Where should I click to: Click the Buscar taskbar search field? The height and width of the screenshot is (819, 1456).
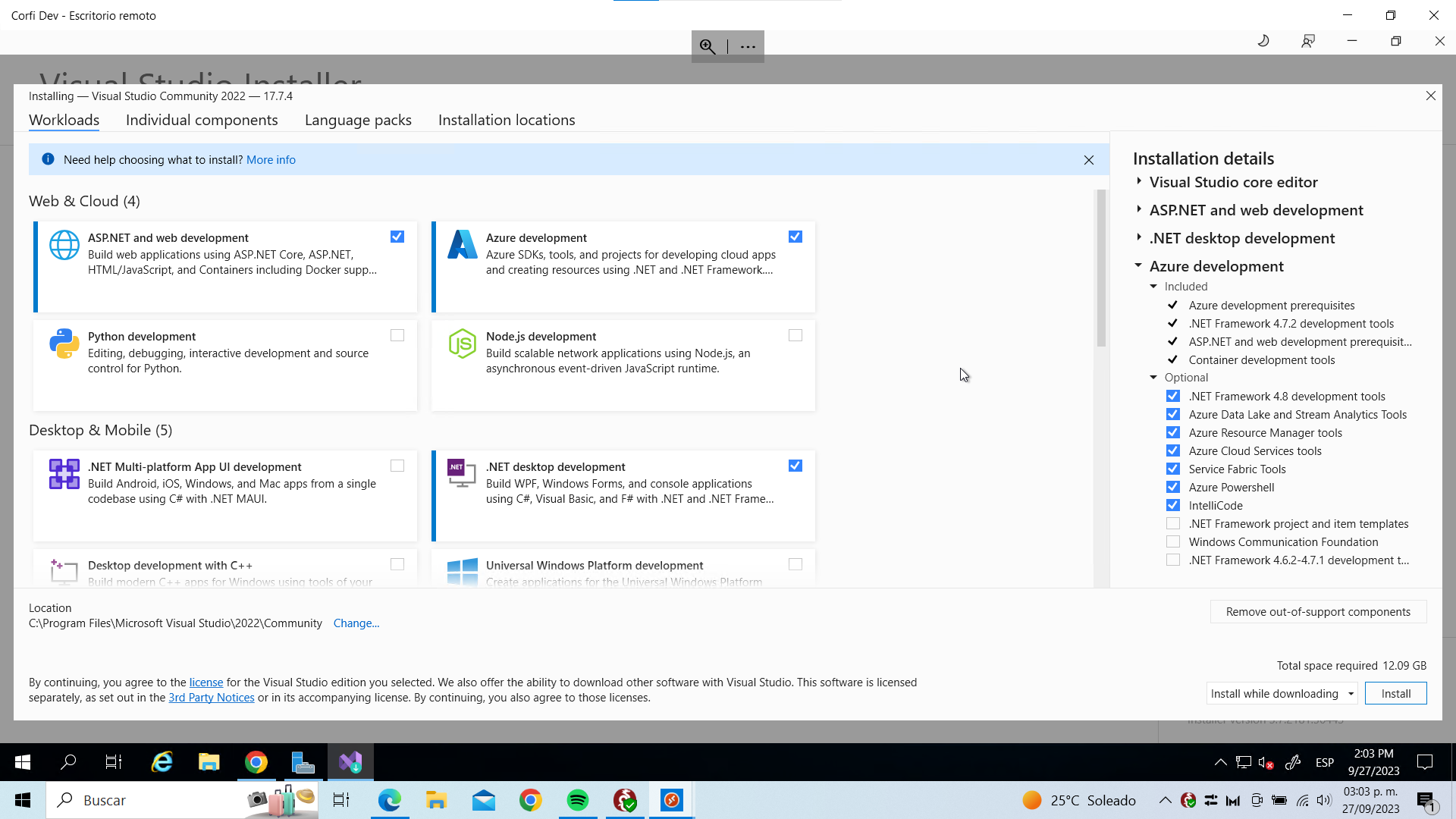182,800
